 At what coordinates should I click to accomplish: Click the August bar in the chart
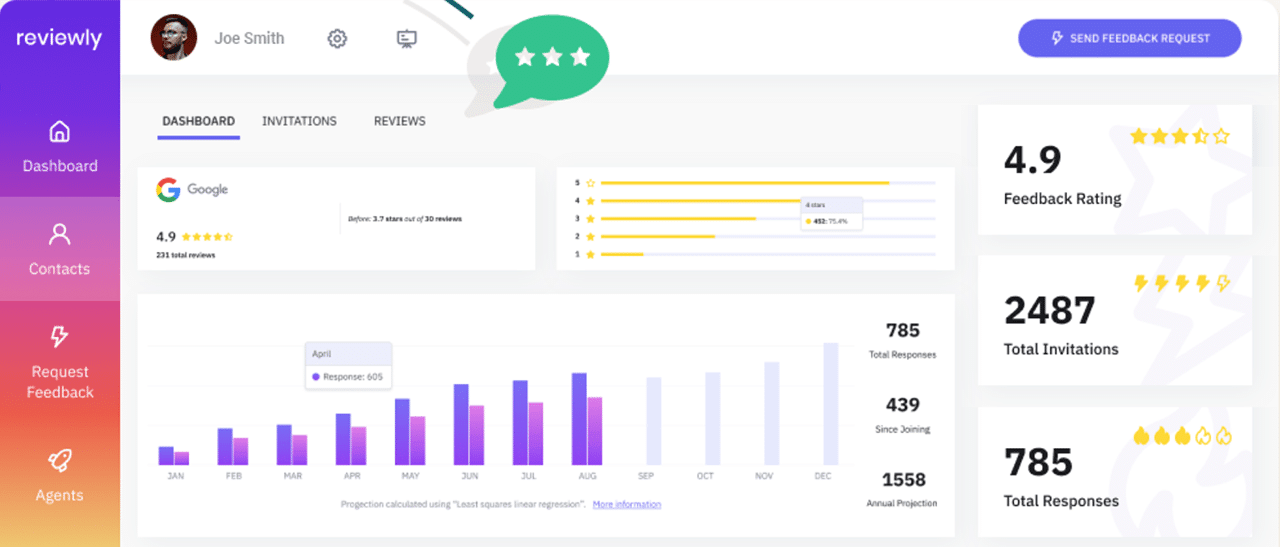coord(586,420)
